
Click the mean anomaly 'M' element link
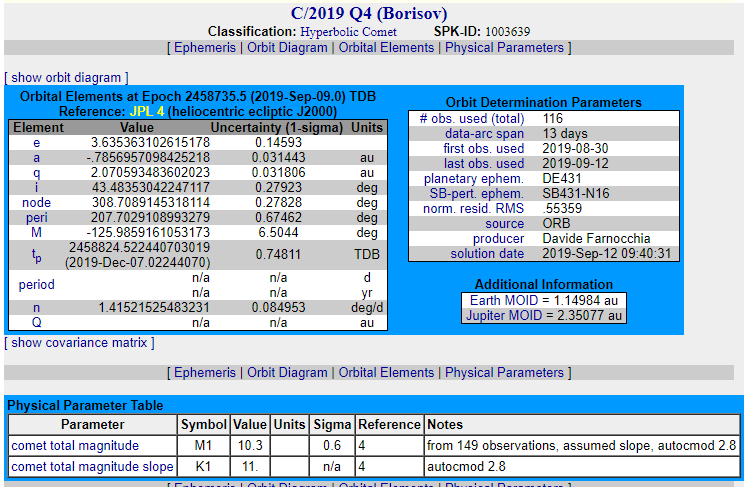[36, 232]
